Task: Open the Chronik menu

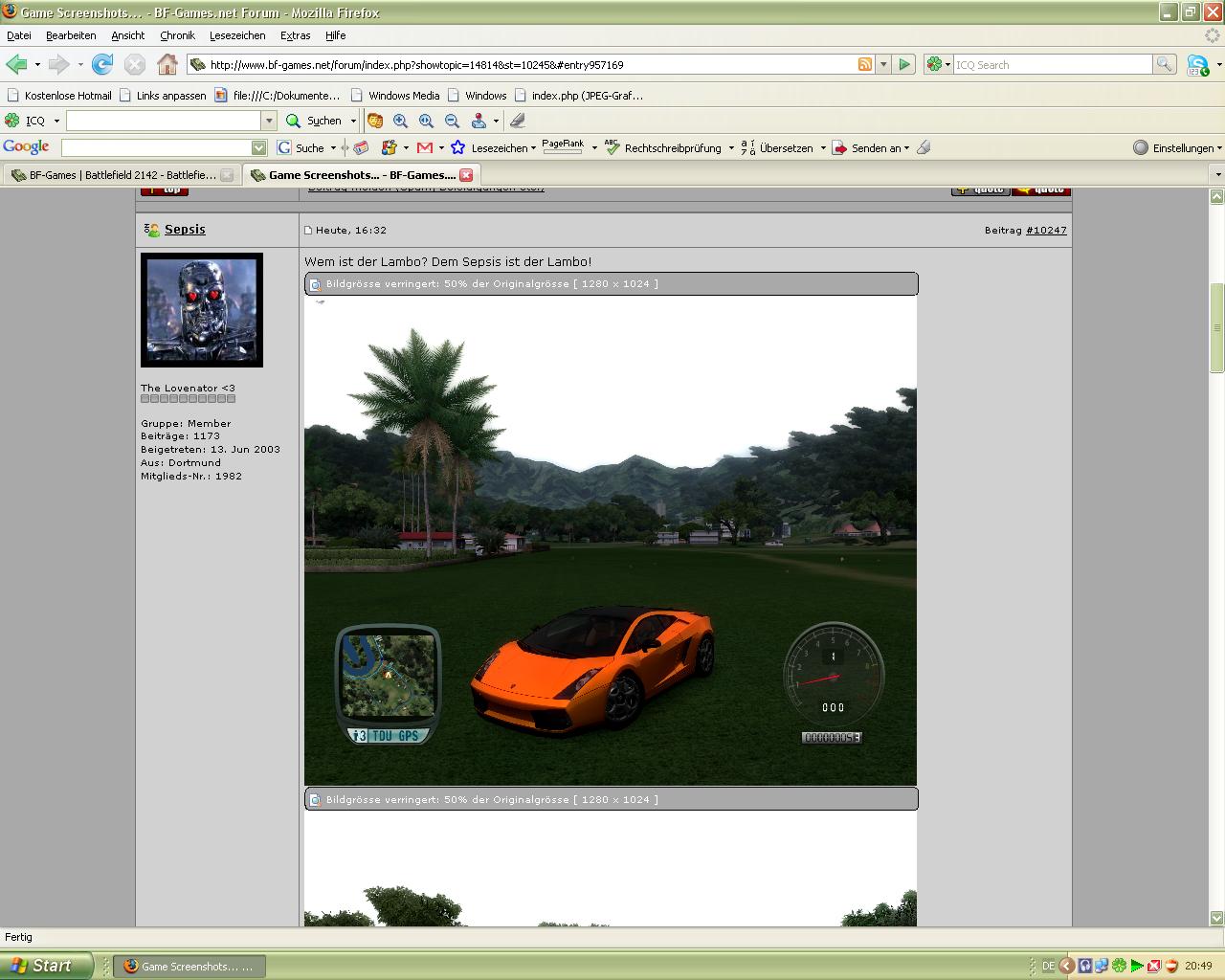Action: [x=178, y=35]
